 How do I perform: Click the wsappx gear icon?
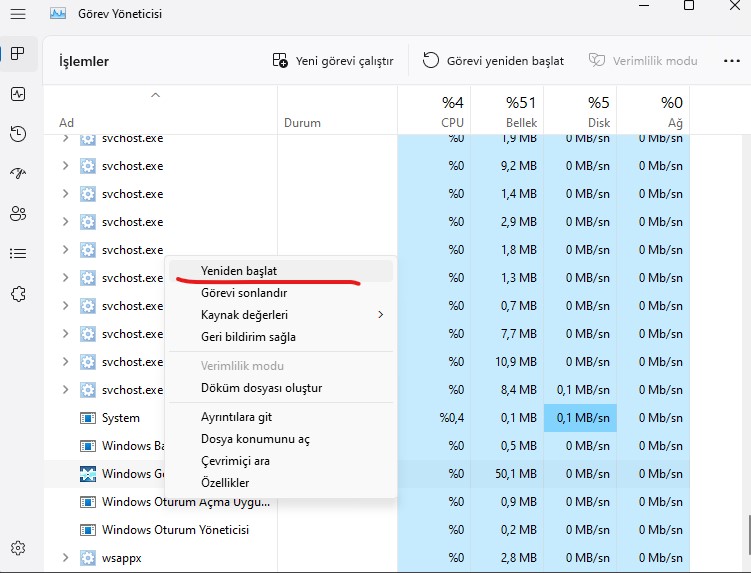click(88, 558)
